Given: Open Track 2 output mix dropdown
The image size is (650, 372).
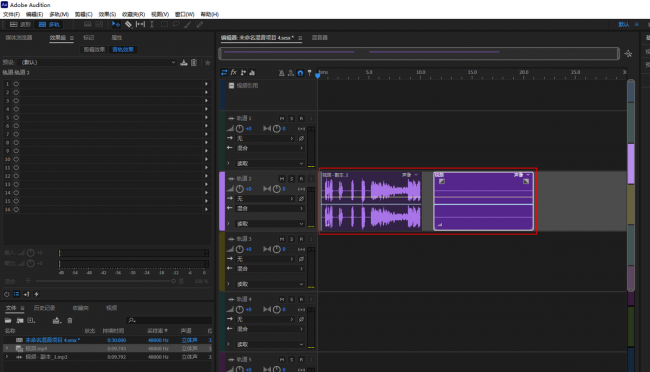Looking at the screenshot, I should tap(270, 209).
